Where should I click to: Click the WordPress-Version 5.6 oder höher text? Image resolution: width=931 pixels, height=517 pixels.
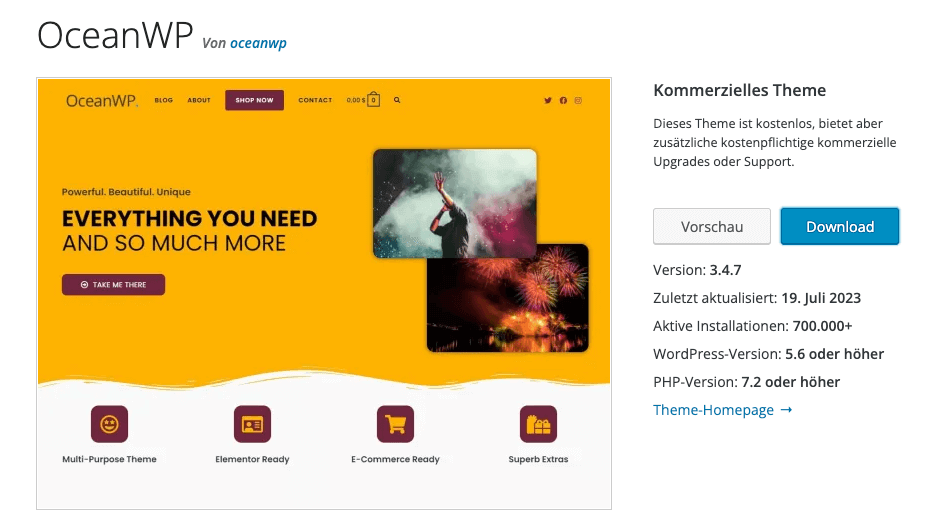[768, 354]
